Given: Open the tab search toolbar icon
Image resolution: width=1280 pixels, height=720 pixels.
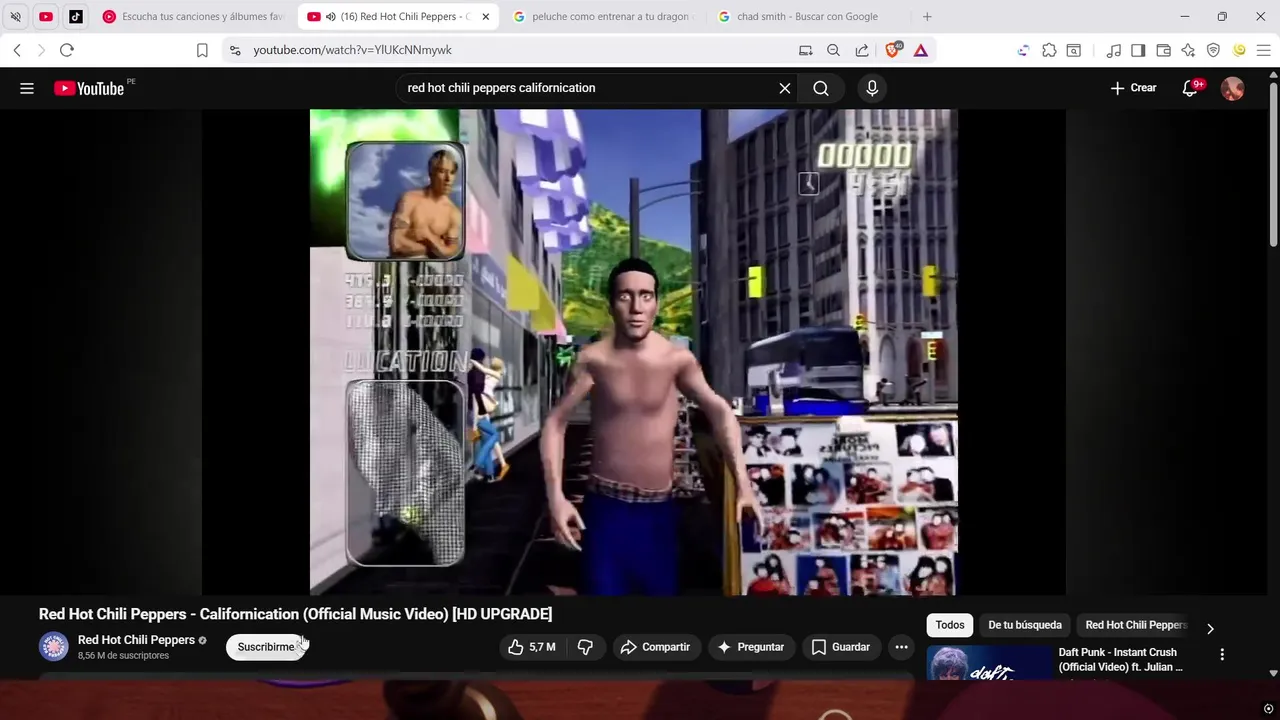Looking at the screenshot, I should tap(1073, 50).
